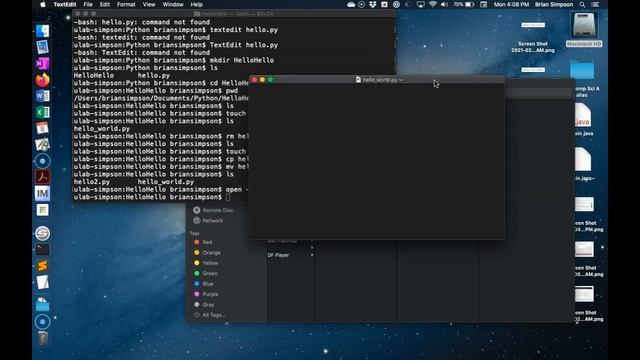The width and height of the screenshot is (640, 360).
Task: Open the TextEdit application menu
Action: point(65,4)
